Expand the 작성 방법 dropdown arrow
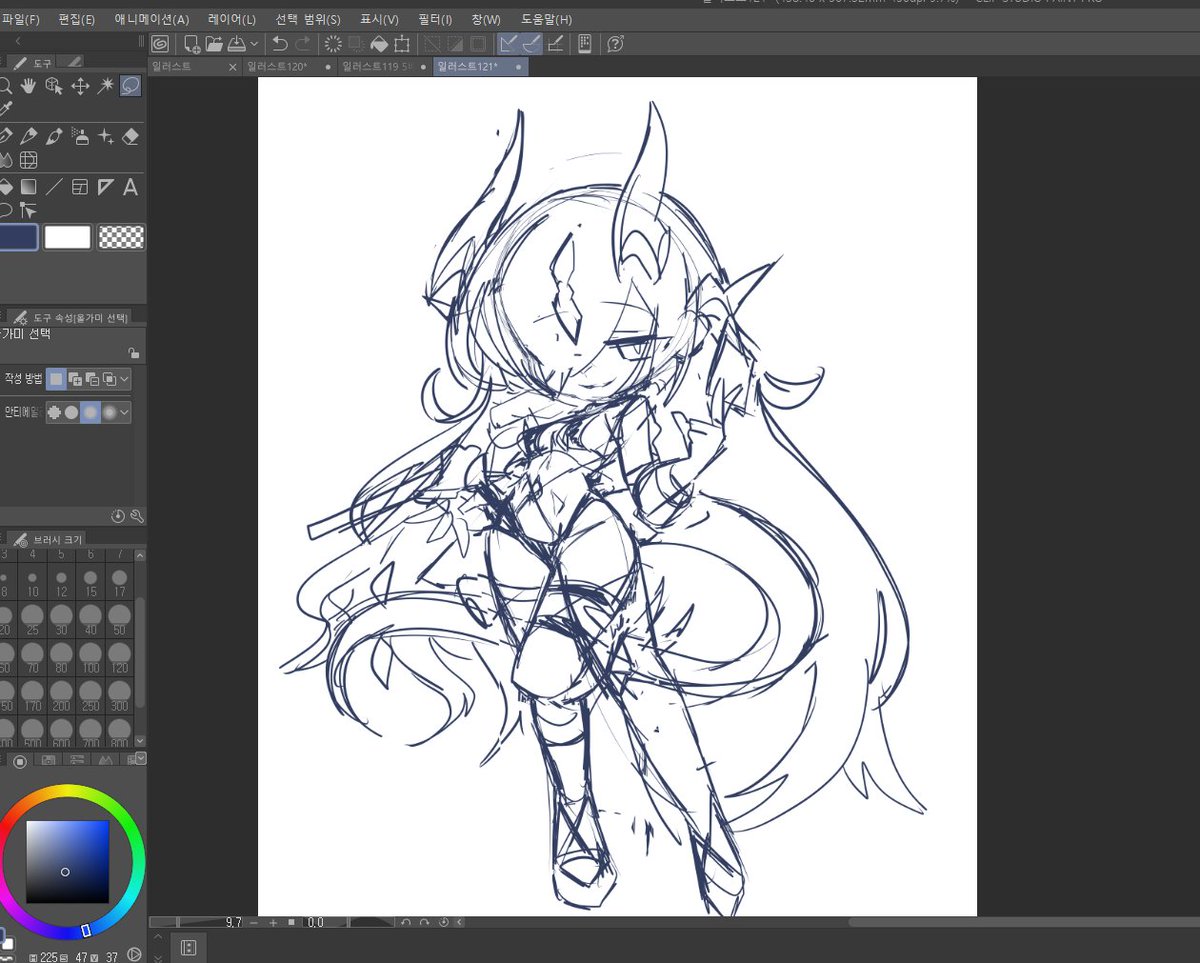Viewport: 1200px width, 963px height. (x=125, y=379)
